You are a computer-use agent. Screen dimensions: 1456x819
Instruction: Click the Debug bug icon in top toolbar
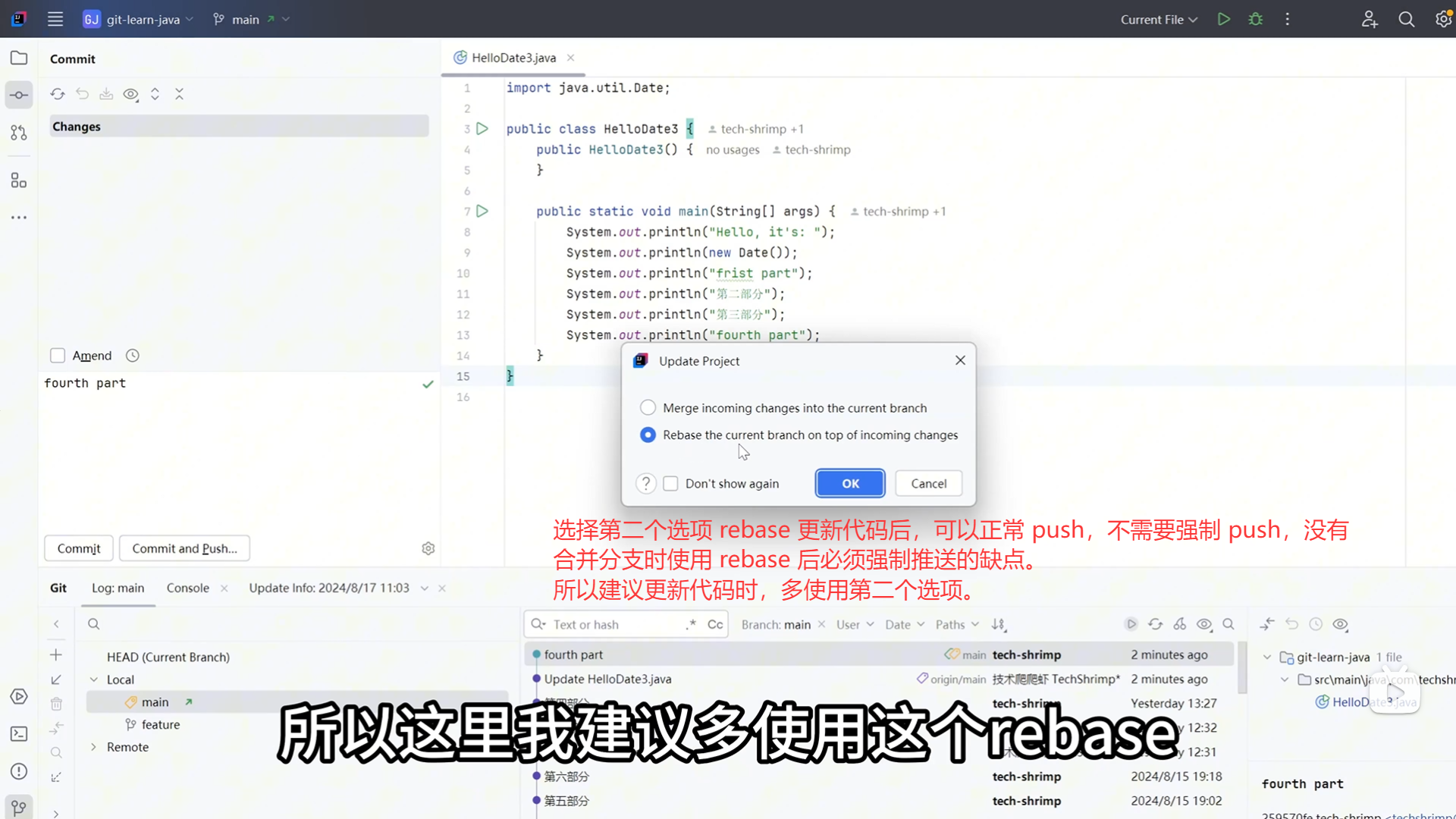point(1255,20)
